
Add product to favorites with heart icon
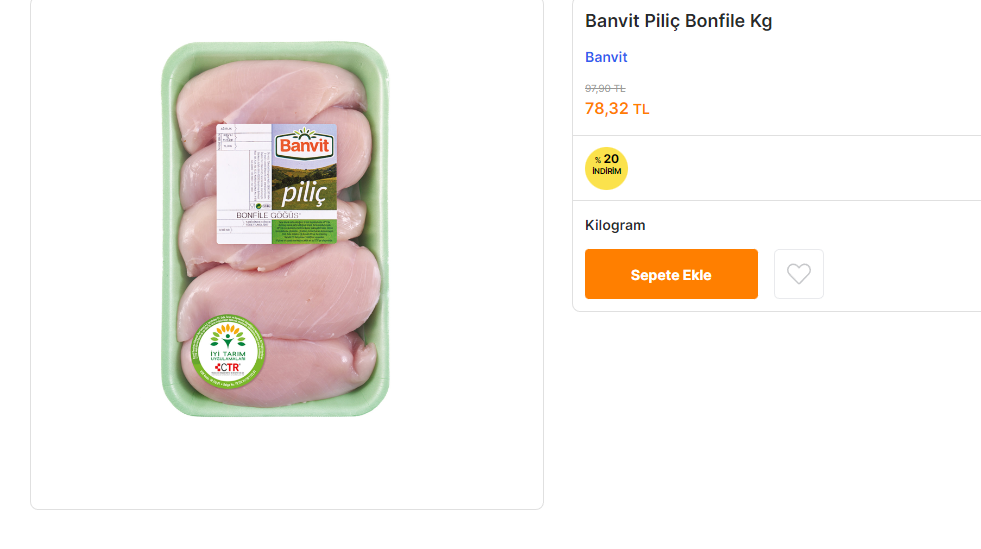click(798, 274)
